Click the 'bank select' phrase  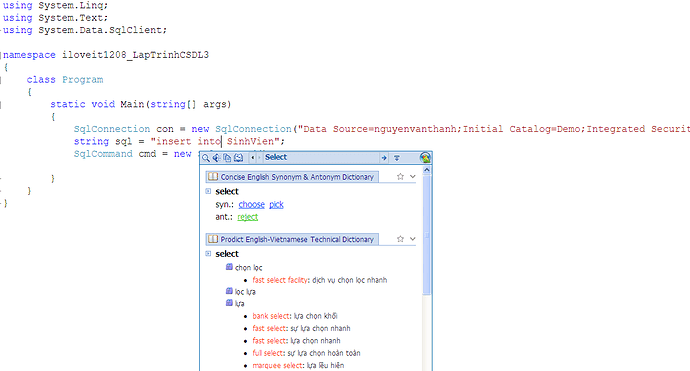(x=271, y=316)
